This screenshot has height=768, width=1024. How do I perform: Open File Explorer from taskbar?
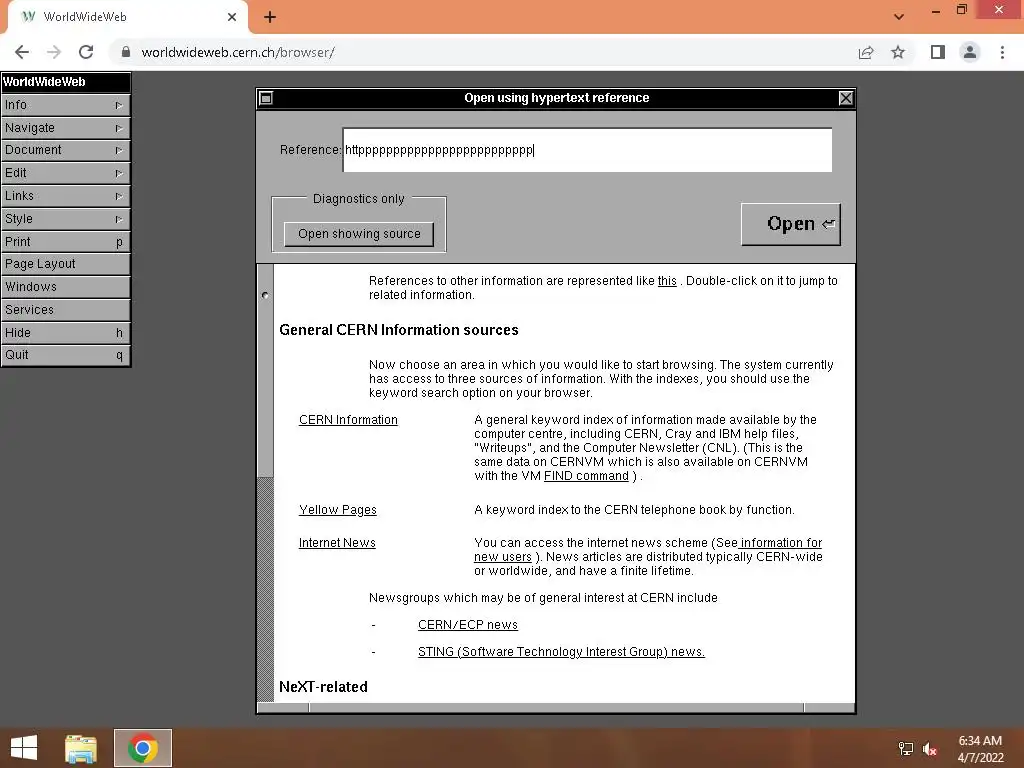81,748
